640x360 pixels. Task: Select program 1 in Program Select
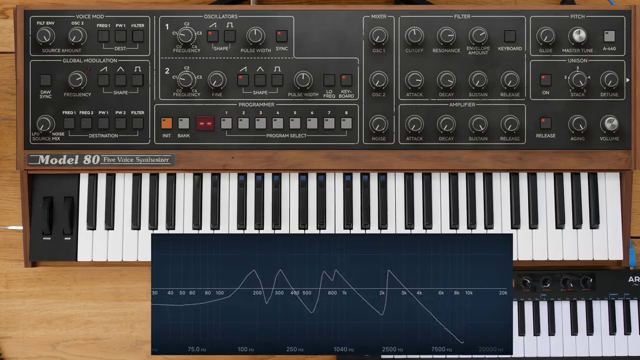[226, 123]
